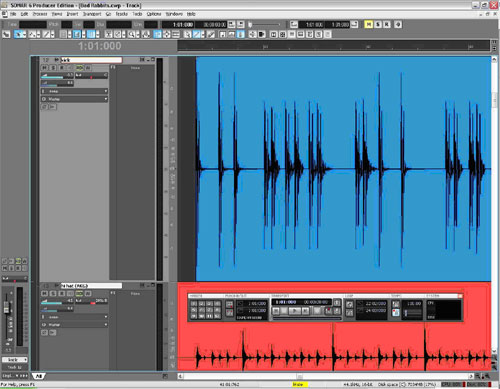Solo the hi hat track

pyautogui.click(x=53, y=293)
